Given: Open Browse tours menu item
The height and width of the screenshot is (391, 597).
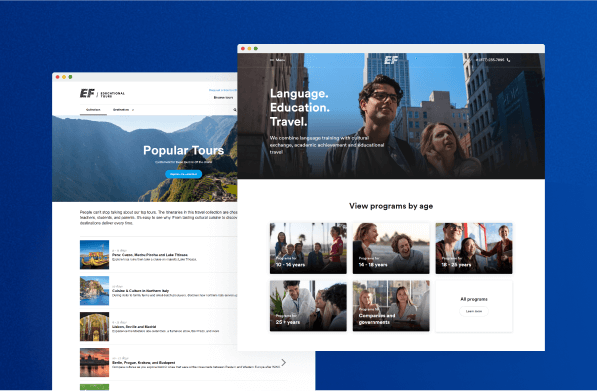Looking at the screenshot, I should point(223,97).
